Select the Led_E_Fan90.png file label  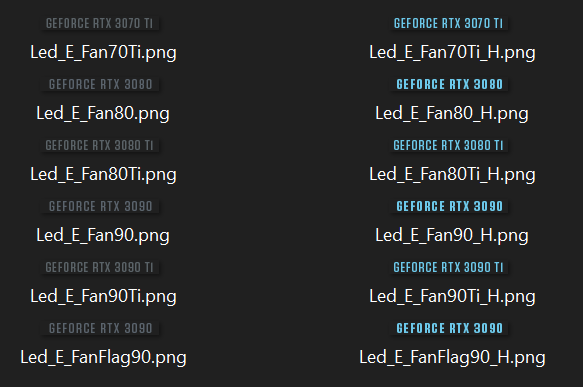(x=103, y=235)
